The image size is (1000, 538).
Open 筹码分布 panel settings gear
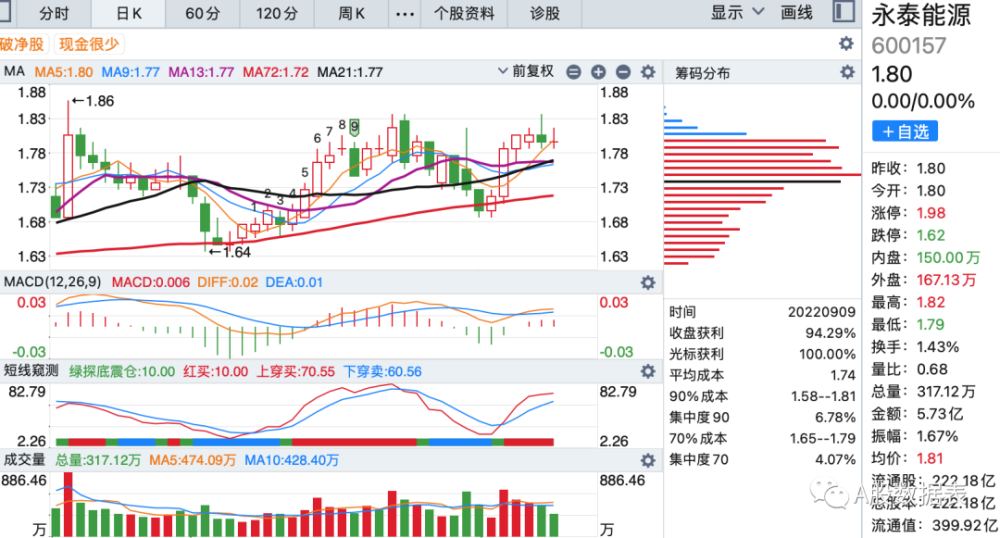847,72
